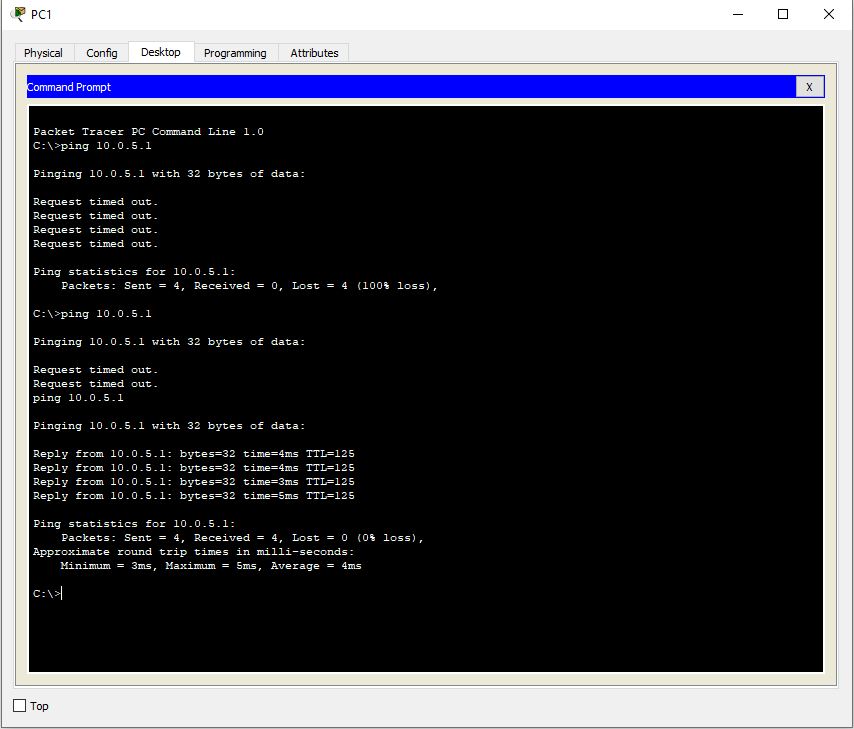Click the Packet Tracer PC Command Line header text
This screenshot has width=854, height=729.
(x=148, y=132)
